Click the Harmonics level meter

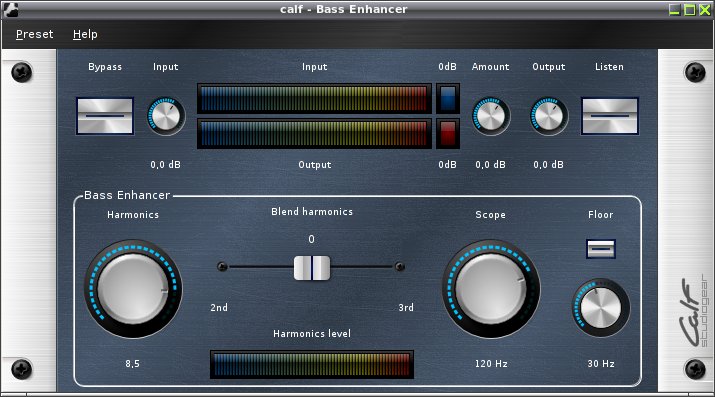tap(312, 364)
